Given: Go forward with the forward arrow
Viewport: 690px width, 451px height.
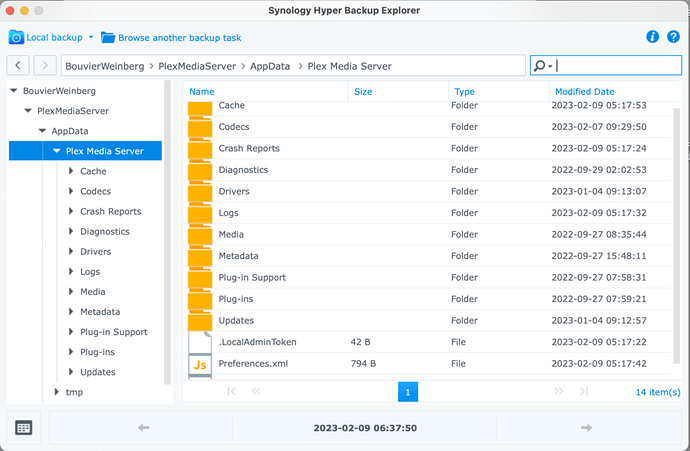Looking at the screenshot, I should 45,66.
